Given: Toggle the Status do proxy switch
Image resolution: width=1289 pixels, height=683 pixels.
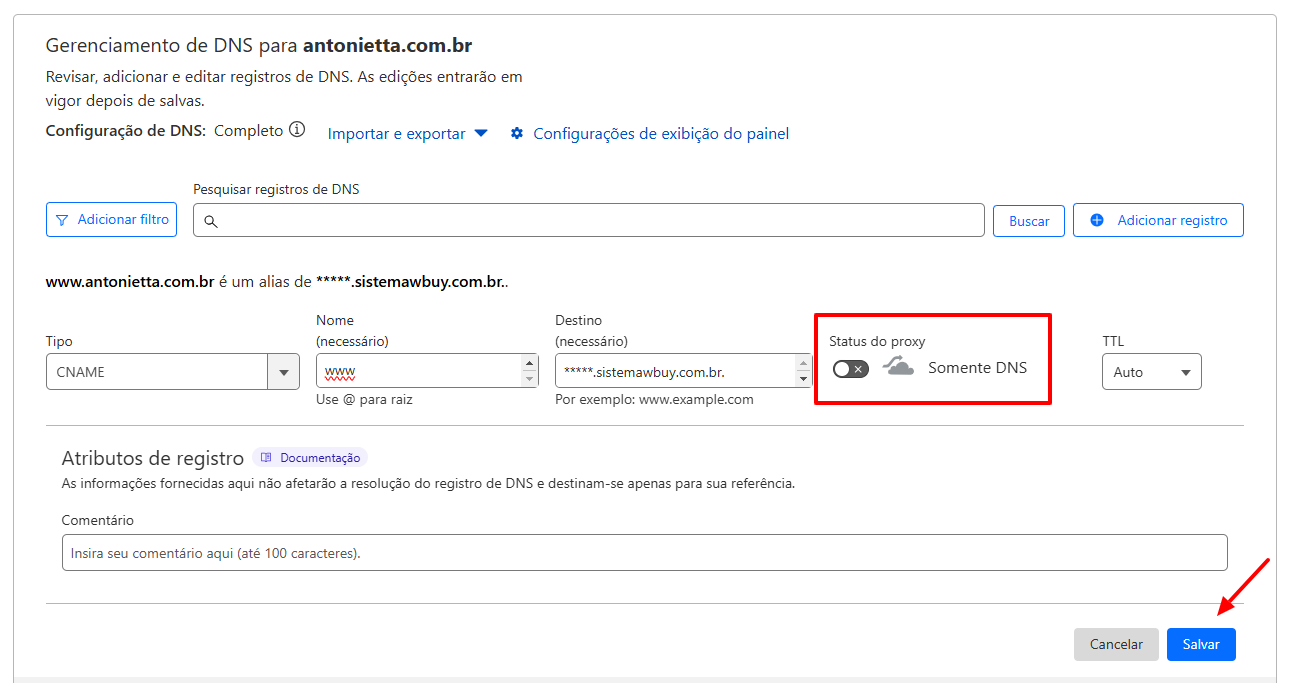Looking at the screenshot, I should (850, 369).
